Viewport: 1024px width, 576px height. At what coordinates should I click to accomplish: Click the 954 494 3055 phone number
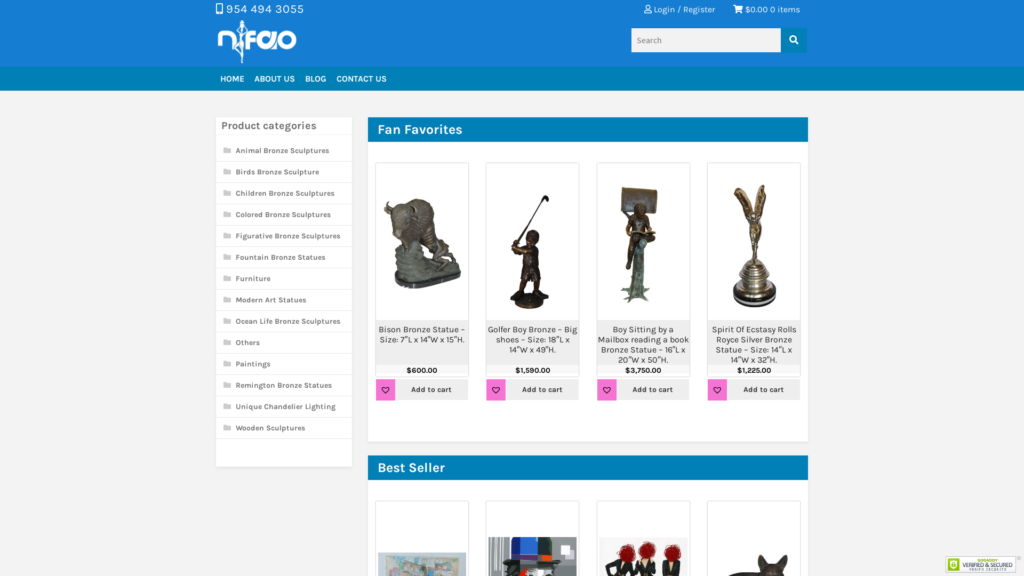[264, 9]
